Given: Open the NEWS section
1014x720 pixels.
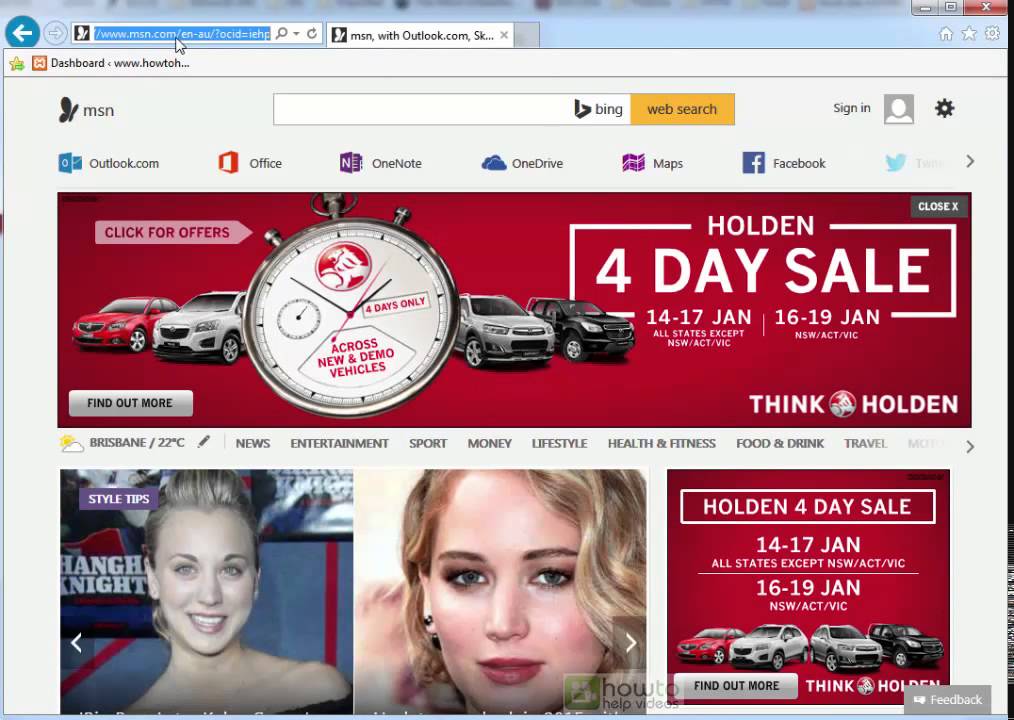Looking at the screenshot, I should [252, 444].
